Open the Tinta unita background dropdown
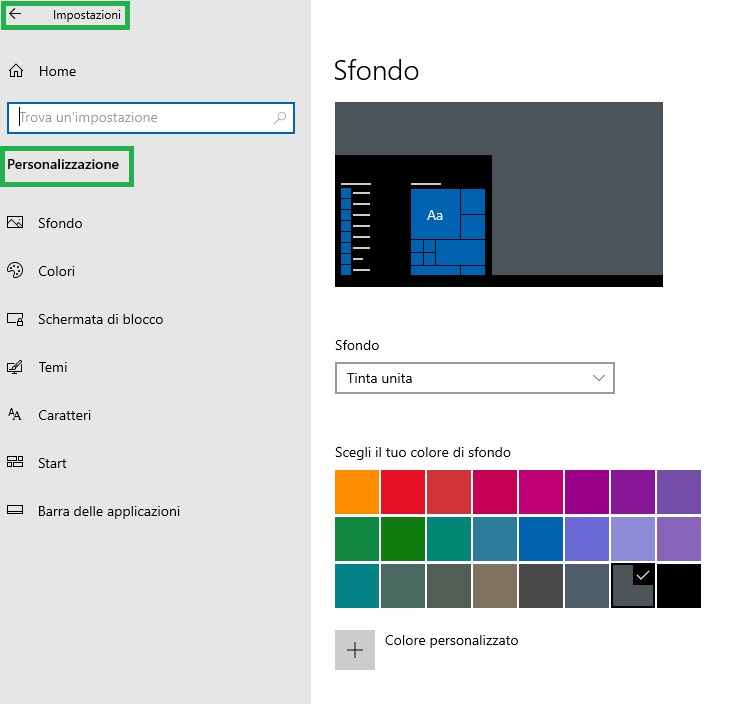This screenshot has width=750, height=704. pyautogui.click(x=474, y=378)
